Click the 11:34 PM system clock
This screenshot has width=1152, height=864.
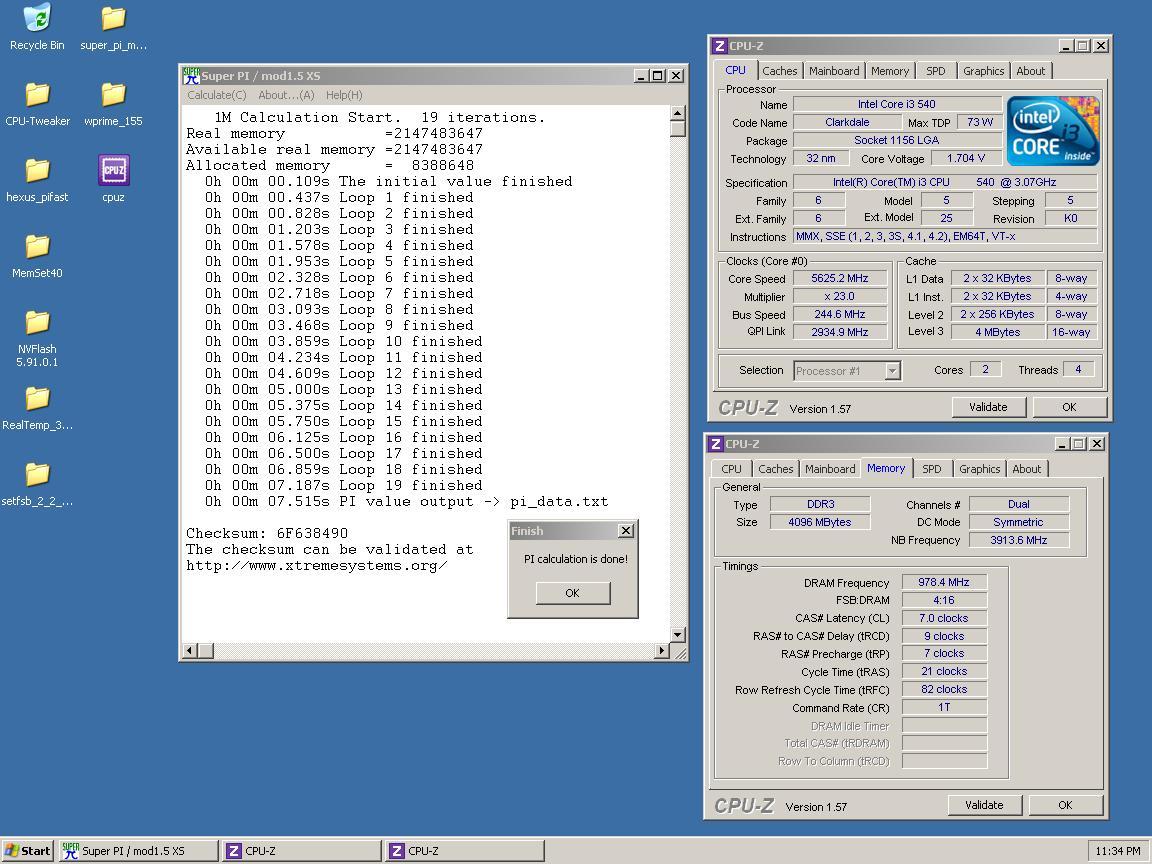point(1117,852)
